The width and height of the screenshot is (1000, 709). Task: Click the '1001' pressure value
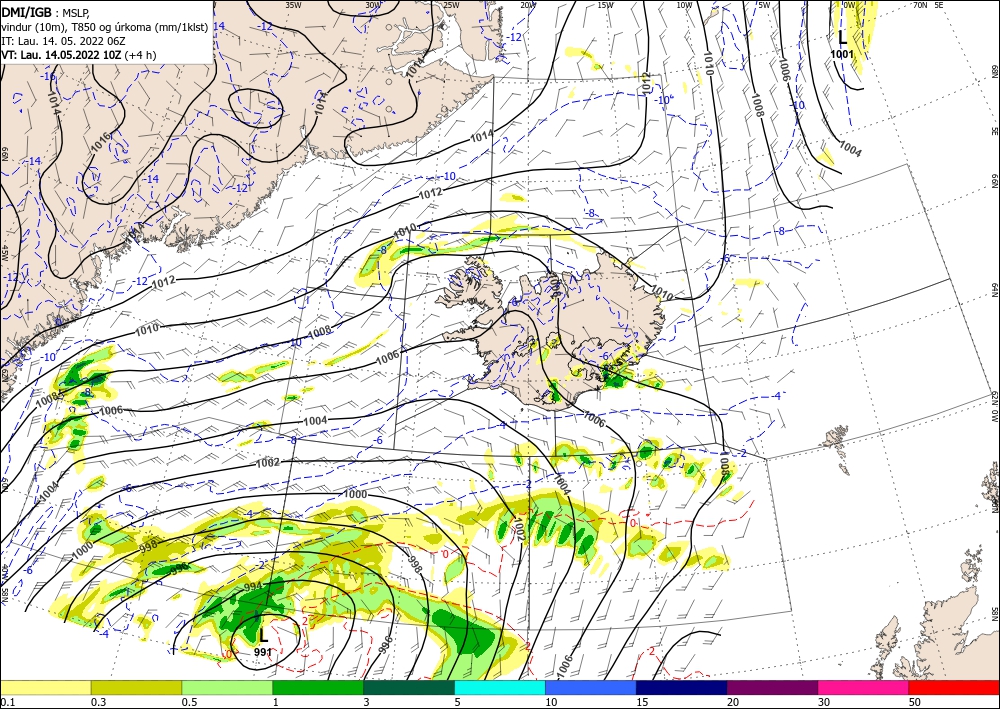pyautogui.click(x=842, y=54)
